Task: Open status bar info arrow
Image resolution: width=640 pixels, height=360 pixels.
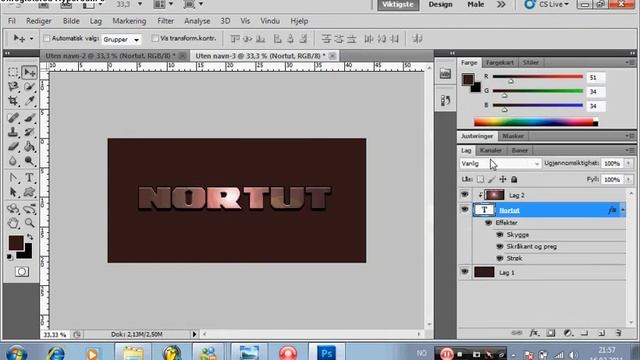Action: pos(194,334)
